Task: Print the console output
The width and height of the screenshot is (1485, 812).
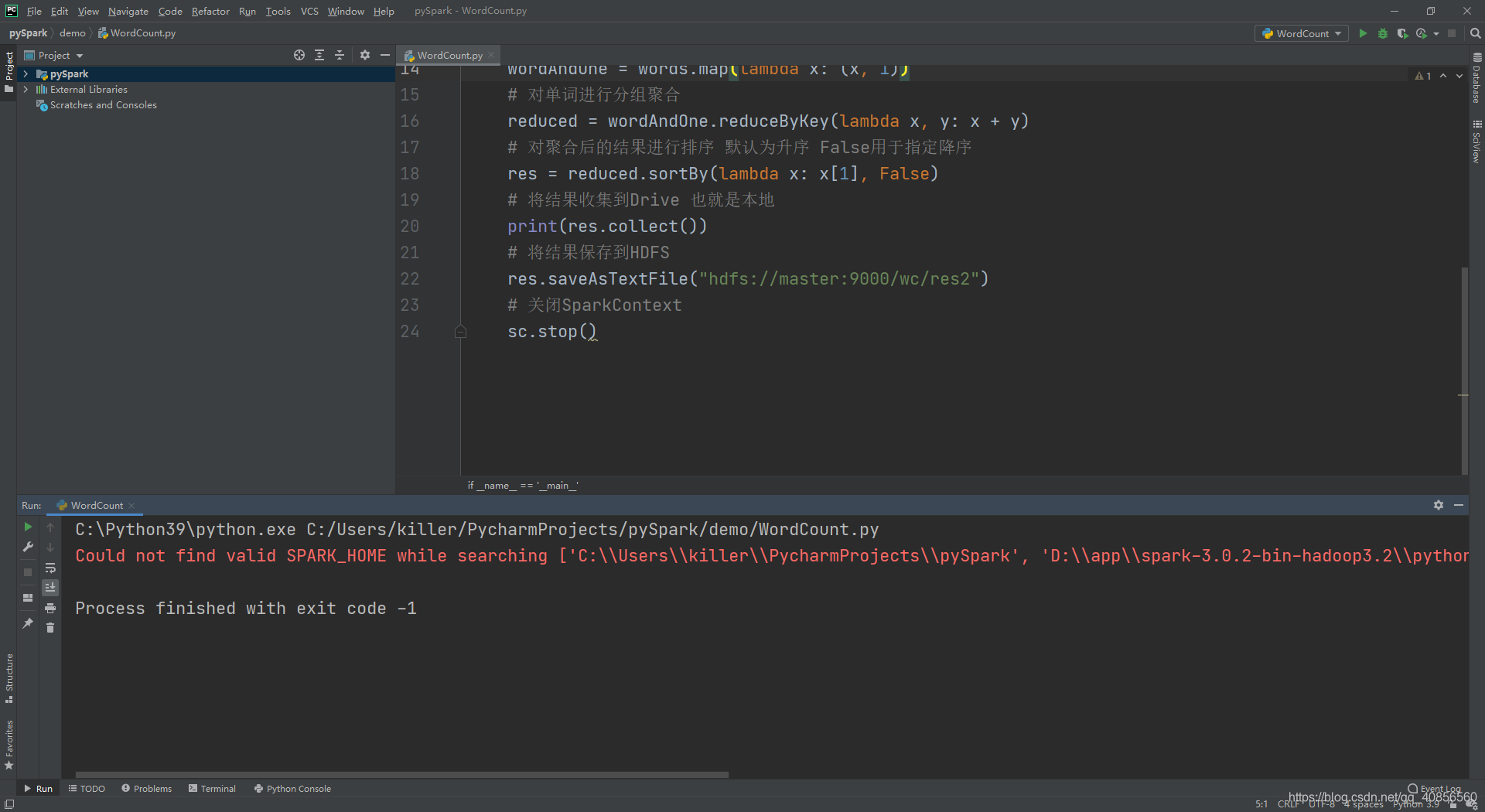Action: pyautogui.click(x=50, y=608)
